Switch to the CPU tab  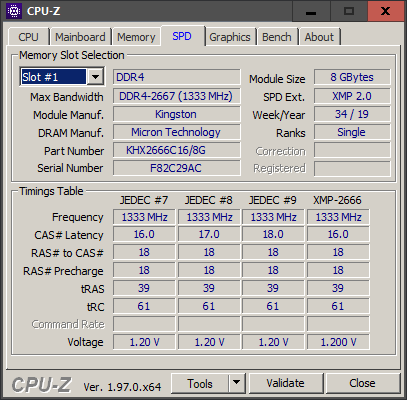28,37
